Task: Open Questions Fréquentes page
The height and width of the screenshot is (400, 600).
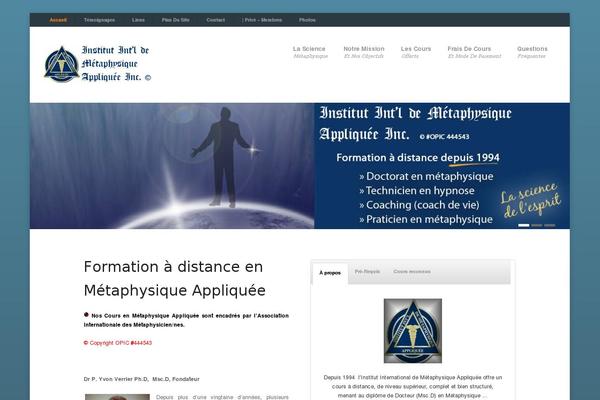Action: (x=532, y=52)
